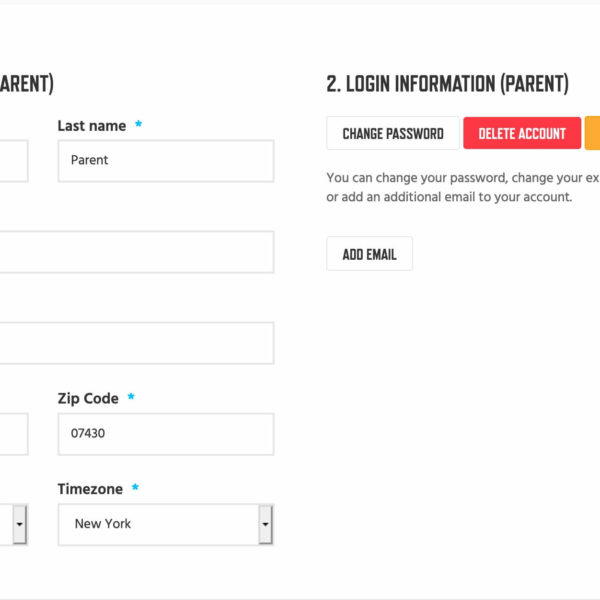This screenshot has width=600, height=600.
Task: Open the Timezone dropdown showing New York
Action: click(166, 525)
